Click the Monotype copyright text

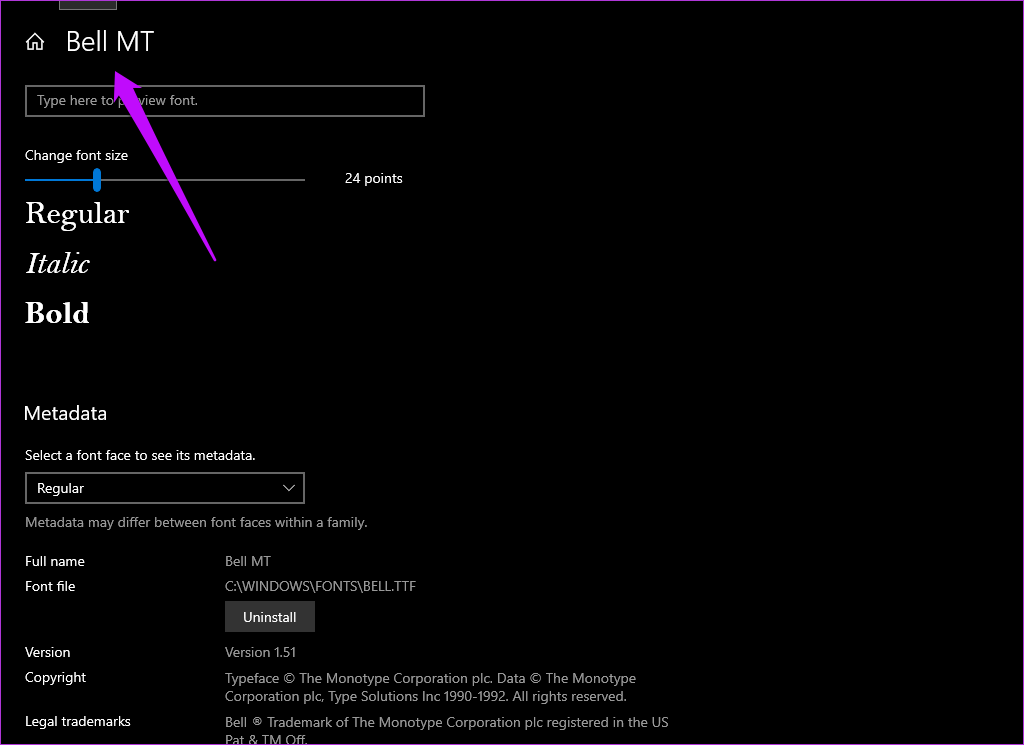[430, 687]
